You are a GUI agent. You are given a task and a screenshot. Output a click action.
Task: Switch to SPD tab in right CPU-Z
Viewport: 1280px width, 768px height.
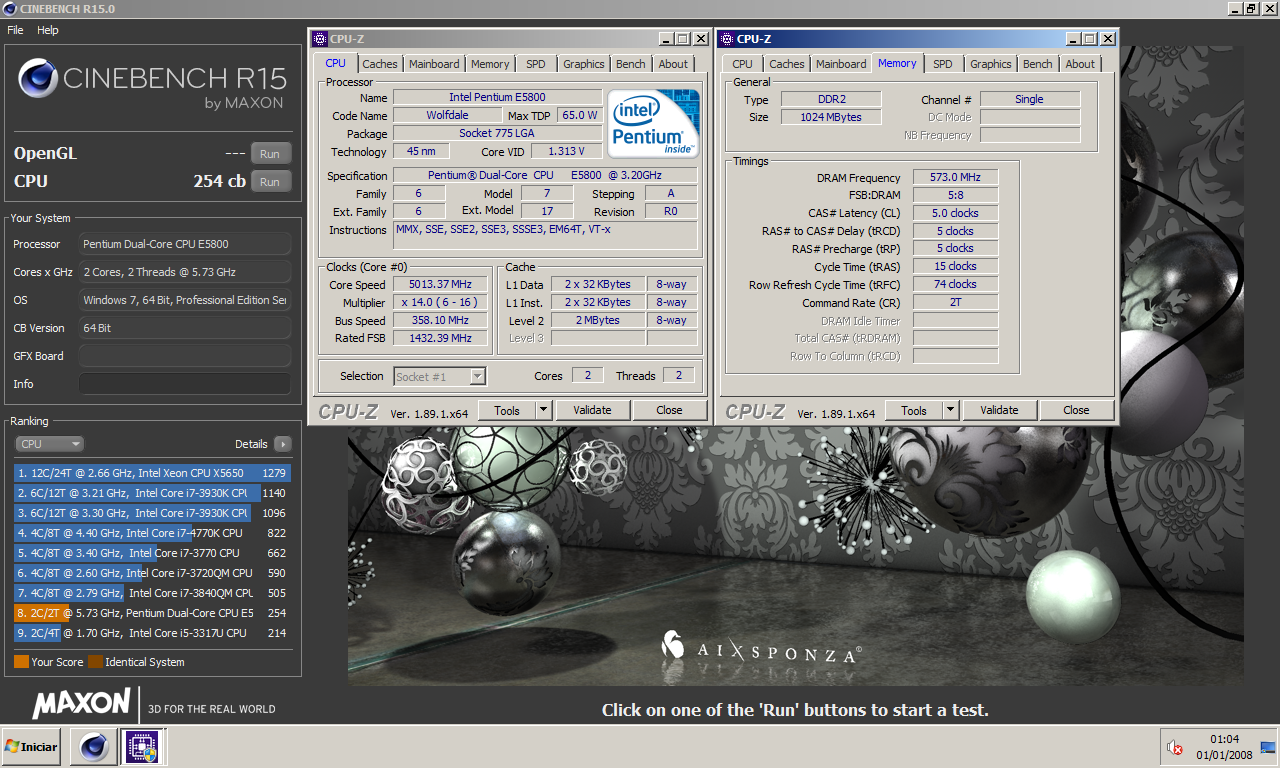click(x=943, y=64)
